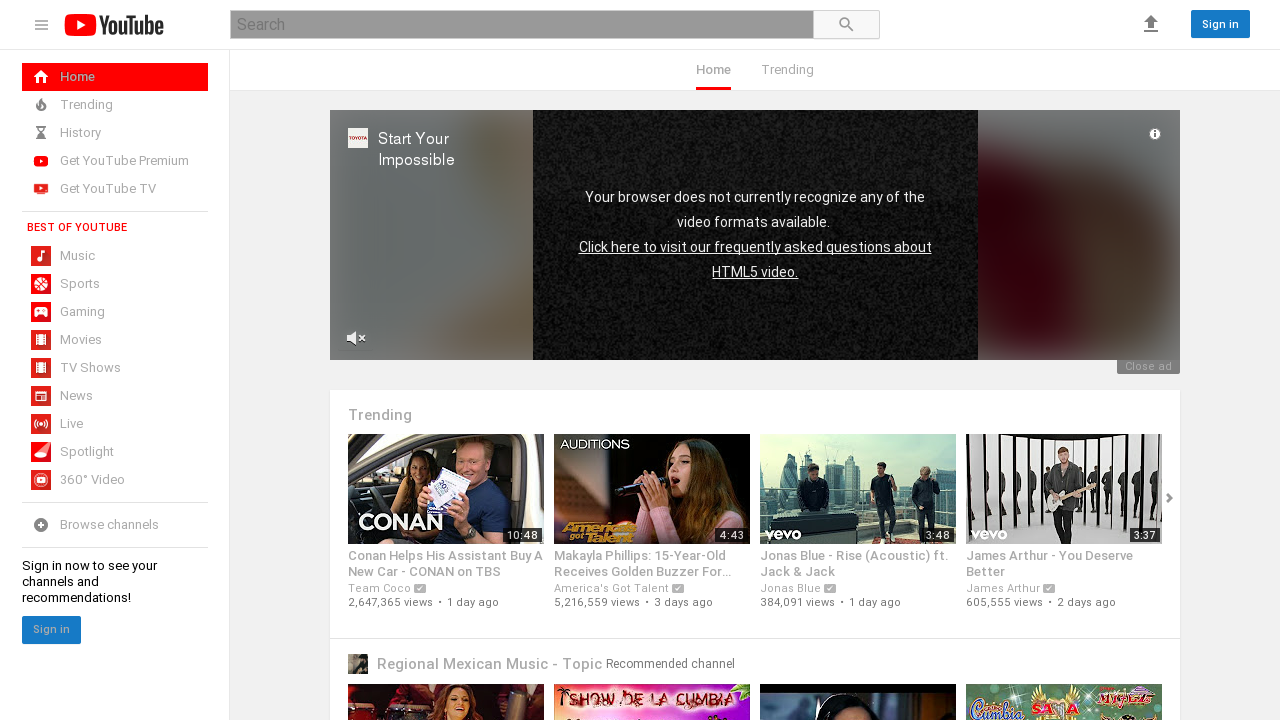Click the Trending flame icon
This screenshot has height=720, width=1280.
click(x=41, y=105)
